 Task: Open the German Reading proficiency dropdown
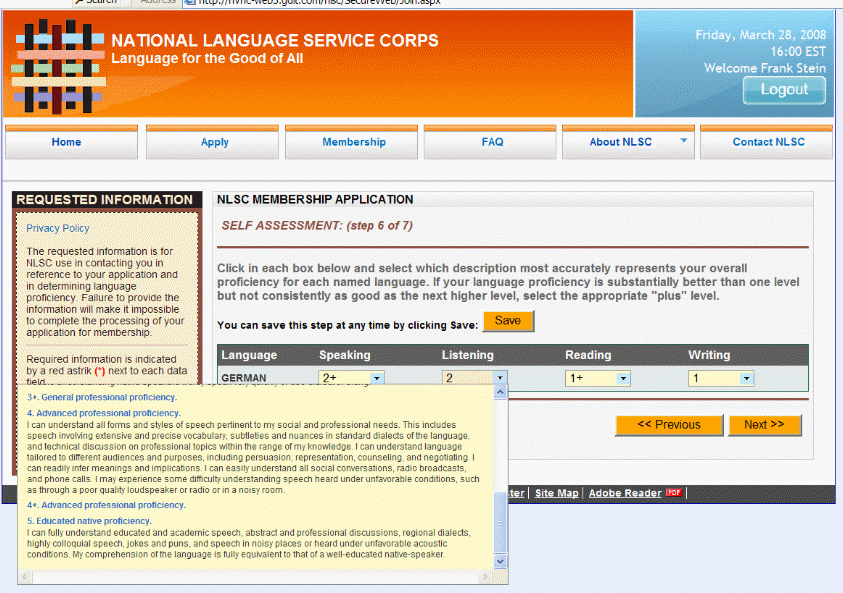click(x=597, y=378)
